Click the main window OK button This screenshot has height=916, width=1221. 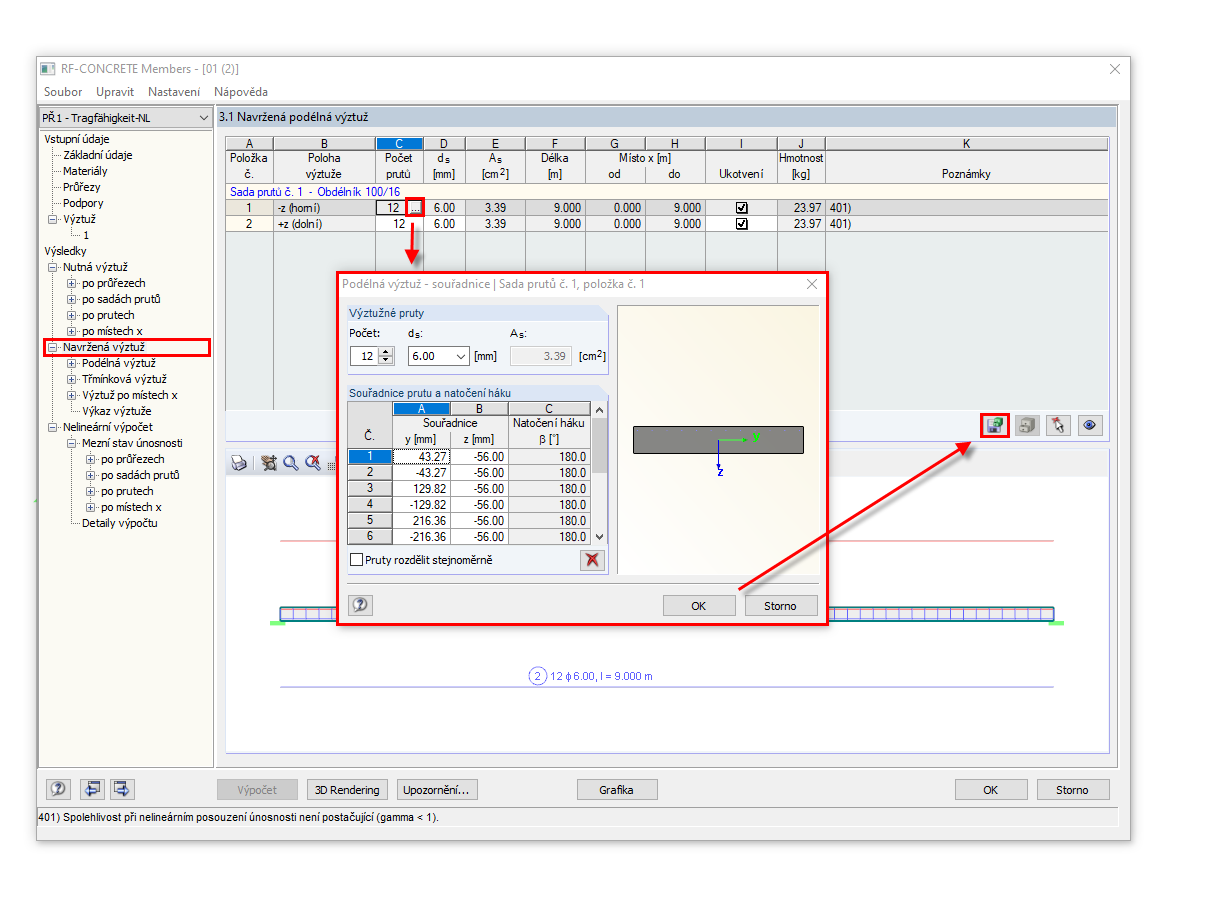991,789
